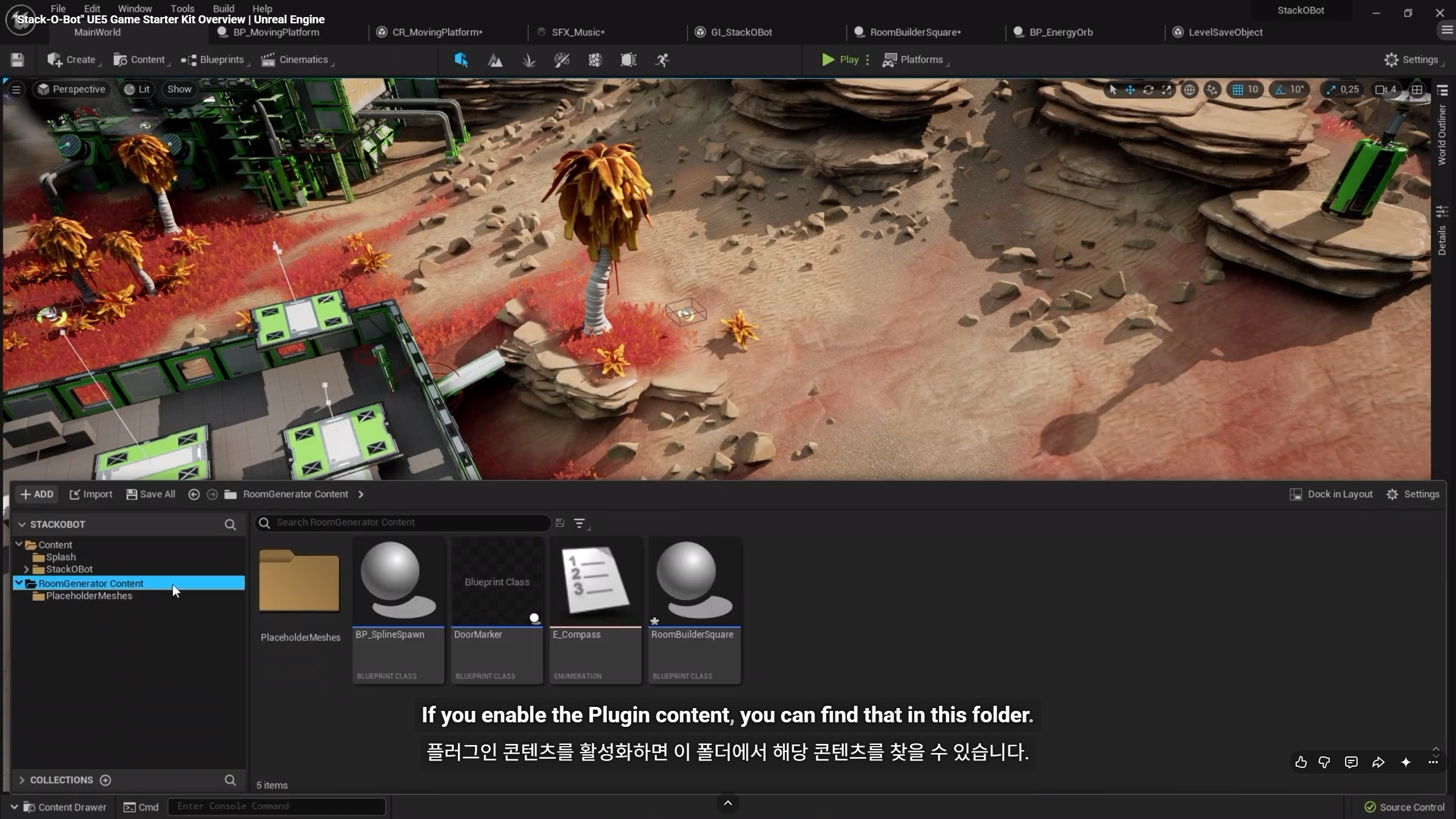Go back in Content Browser history
The width and height of the screenshot is (1456, 819).
(194, 494)
